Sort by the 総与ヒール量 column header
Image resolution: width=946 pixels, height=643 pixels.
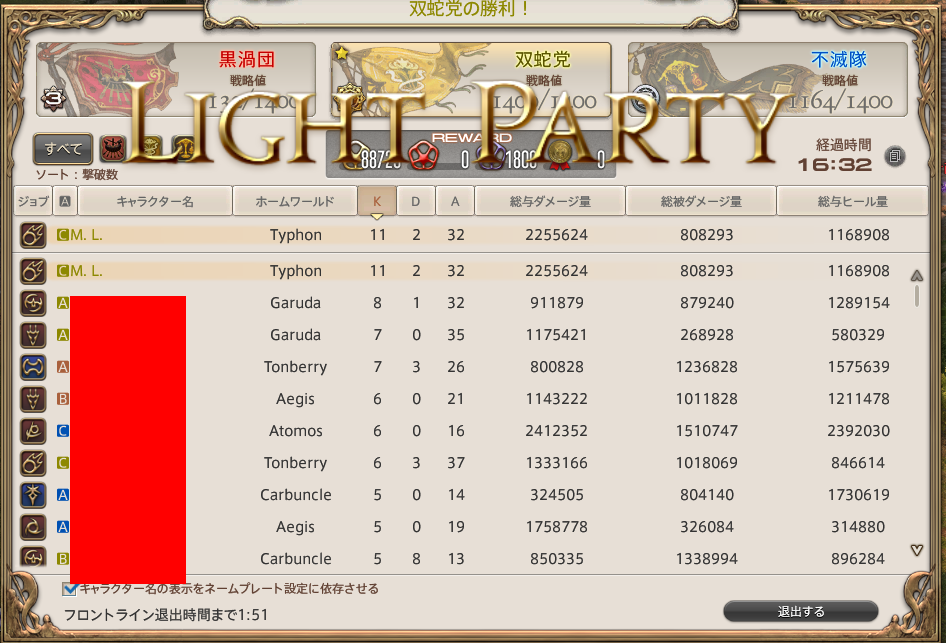(852, 201)
